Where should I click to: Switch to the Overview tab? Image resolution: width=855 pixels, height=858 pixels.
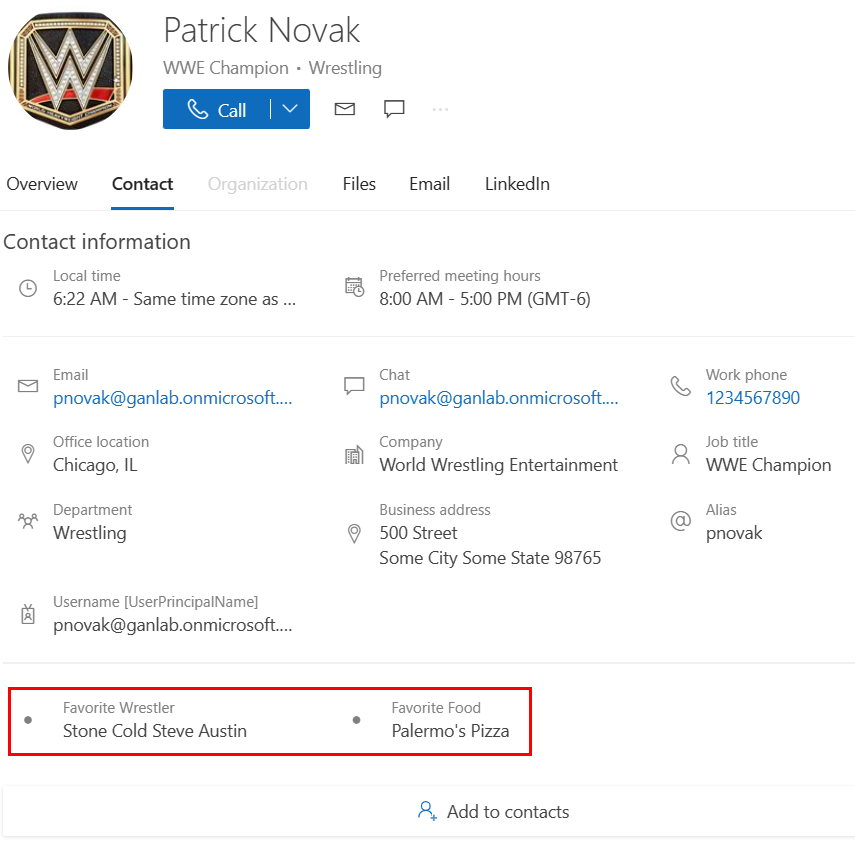[42, 184]
